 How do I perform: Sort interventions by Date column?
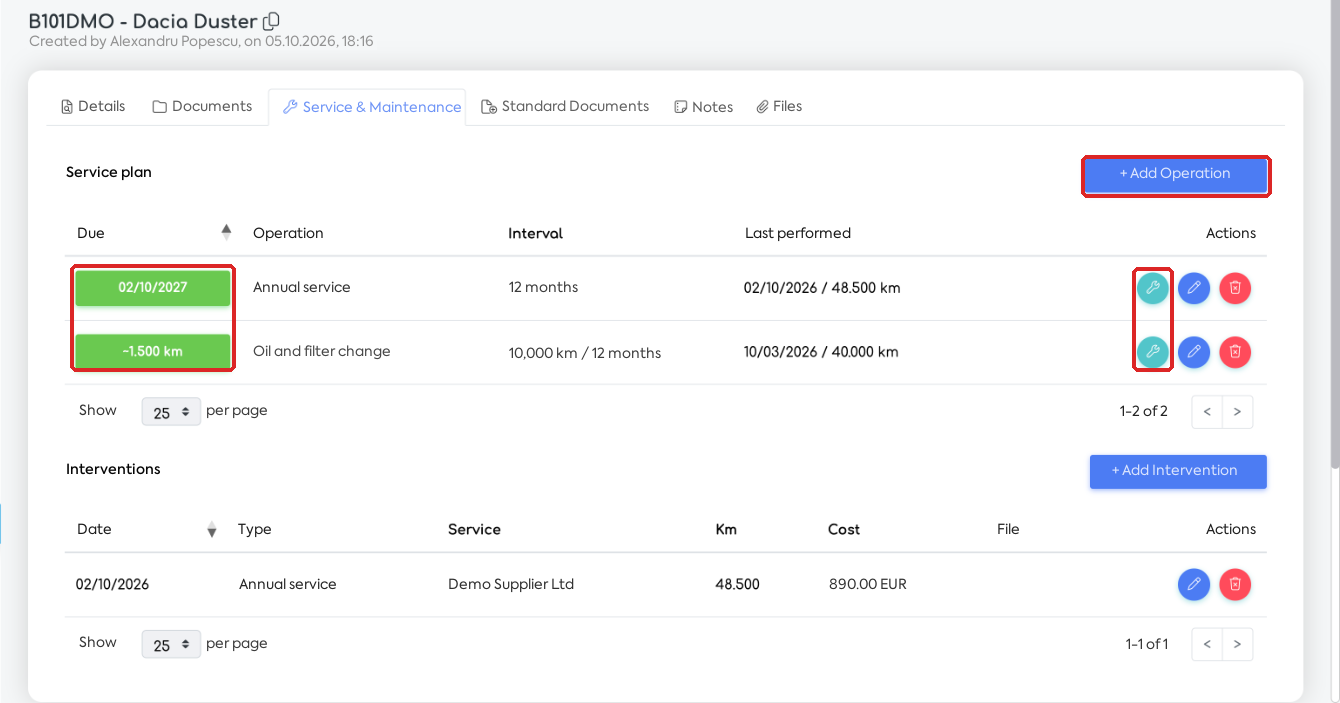coord(212,530)
